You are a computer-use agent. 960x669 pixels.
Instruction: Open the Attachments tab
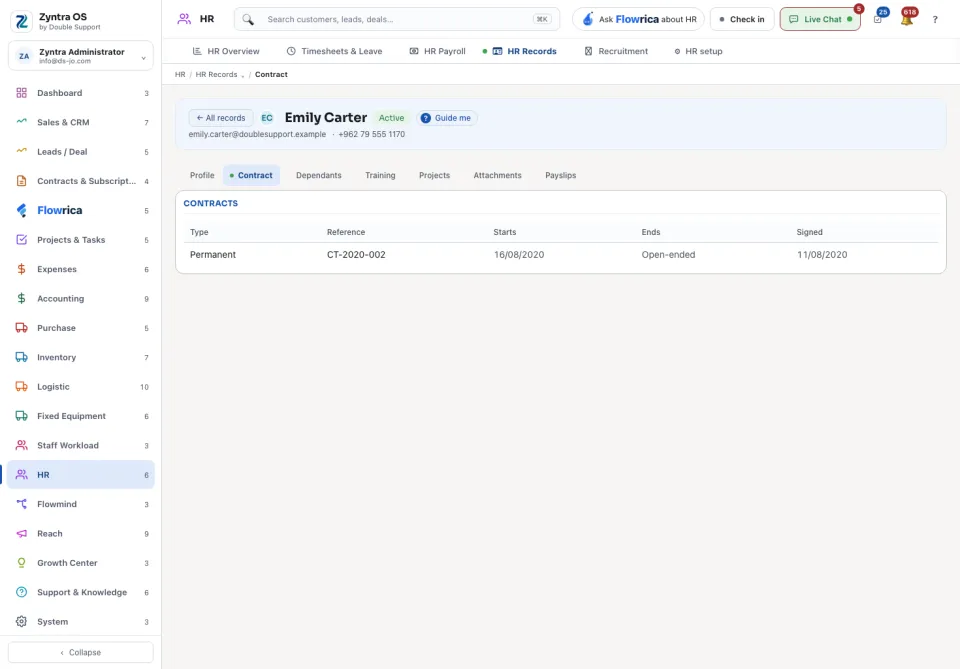[497, 176]
